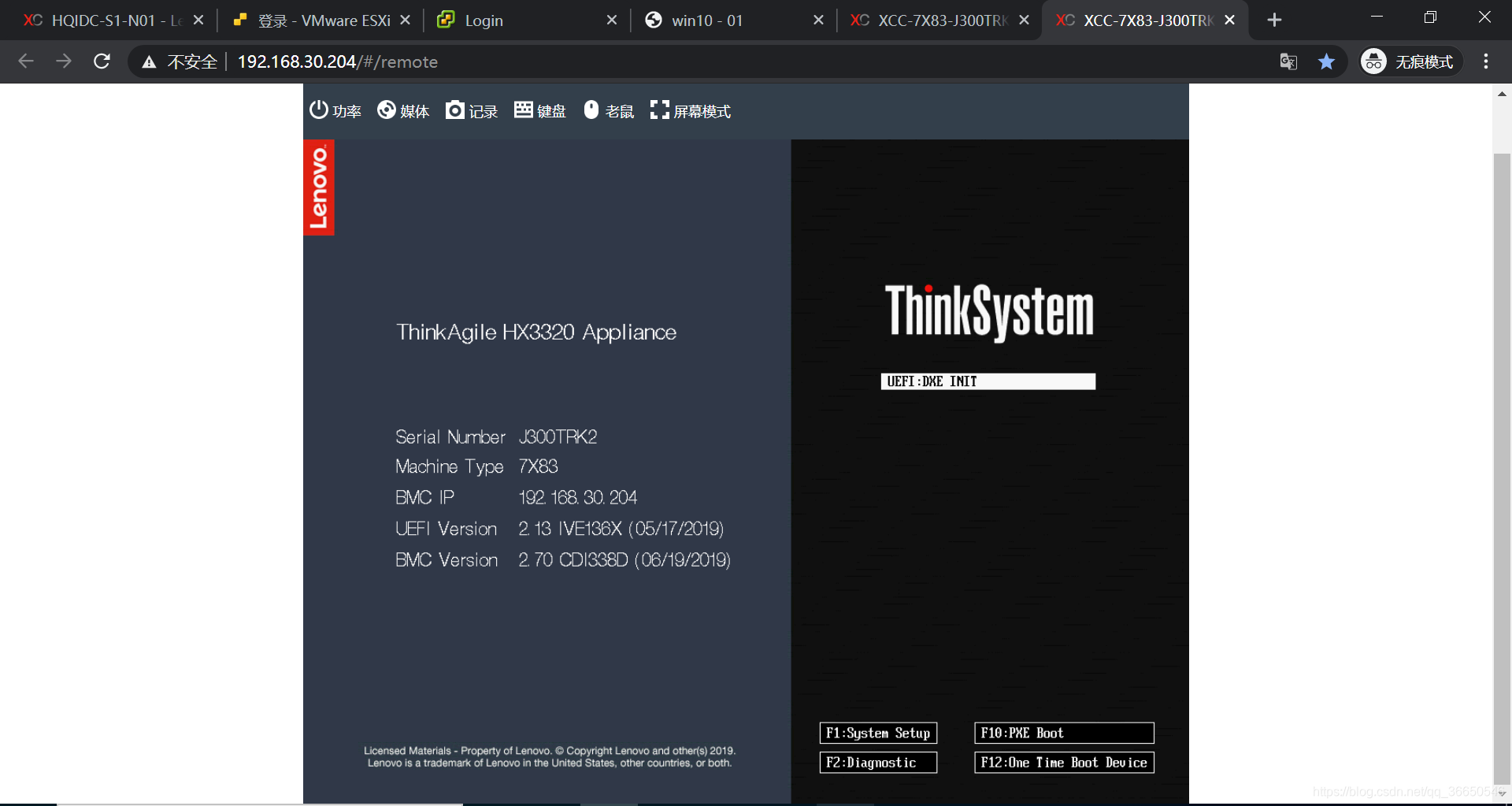Click F12:One Time Boot Device option

[1064, 763]
